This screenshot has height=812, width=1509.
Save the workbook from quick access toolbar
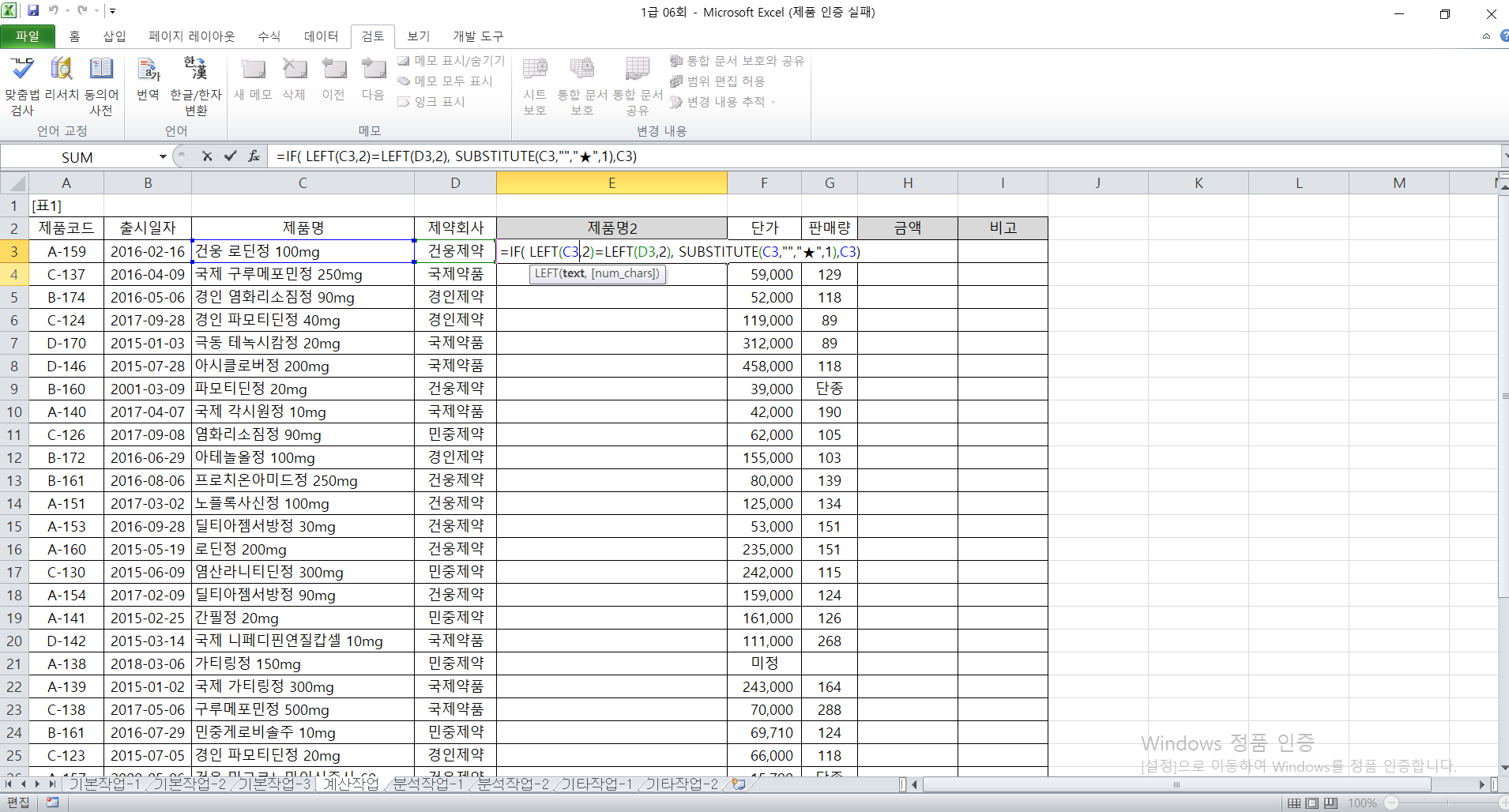click(33, 11)
